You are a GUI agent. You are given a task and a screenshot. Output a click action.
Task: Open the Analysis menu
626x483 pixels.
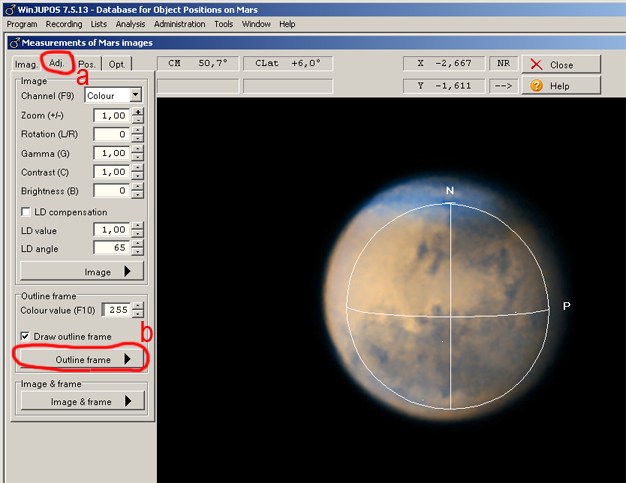130,23
